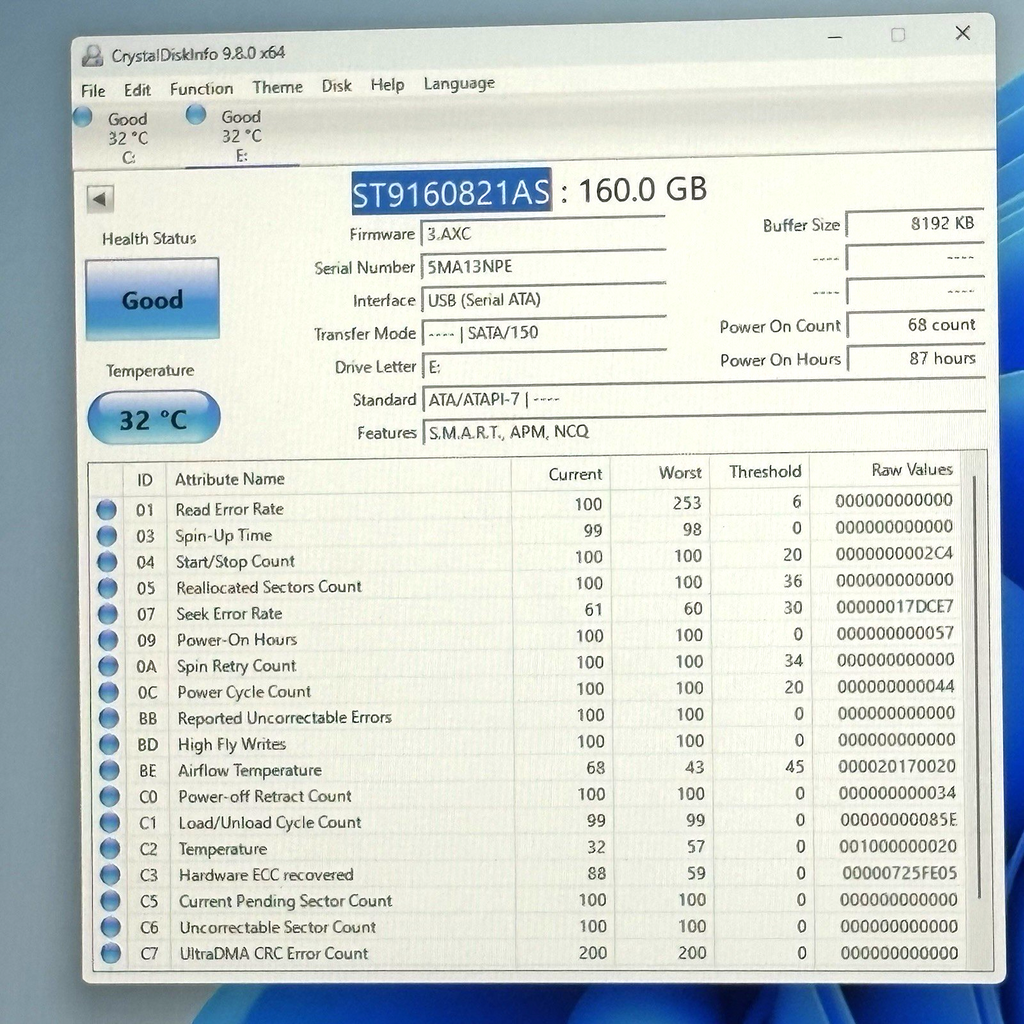
Task: Click status dot for Power Cycle Count
Action: coord(108,692)
